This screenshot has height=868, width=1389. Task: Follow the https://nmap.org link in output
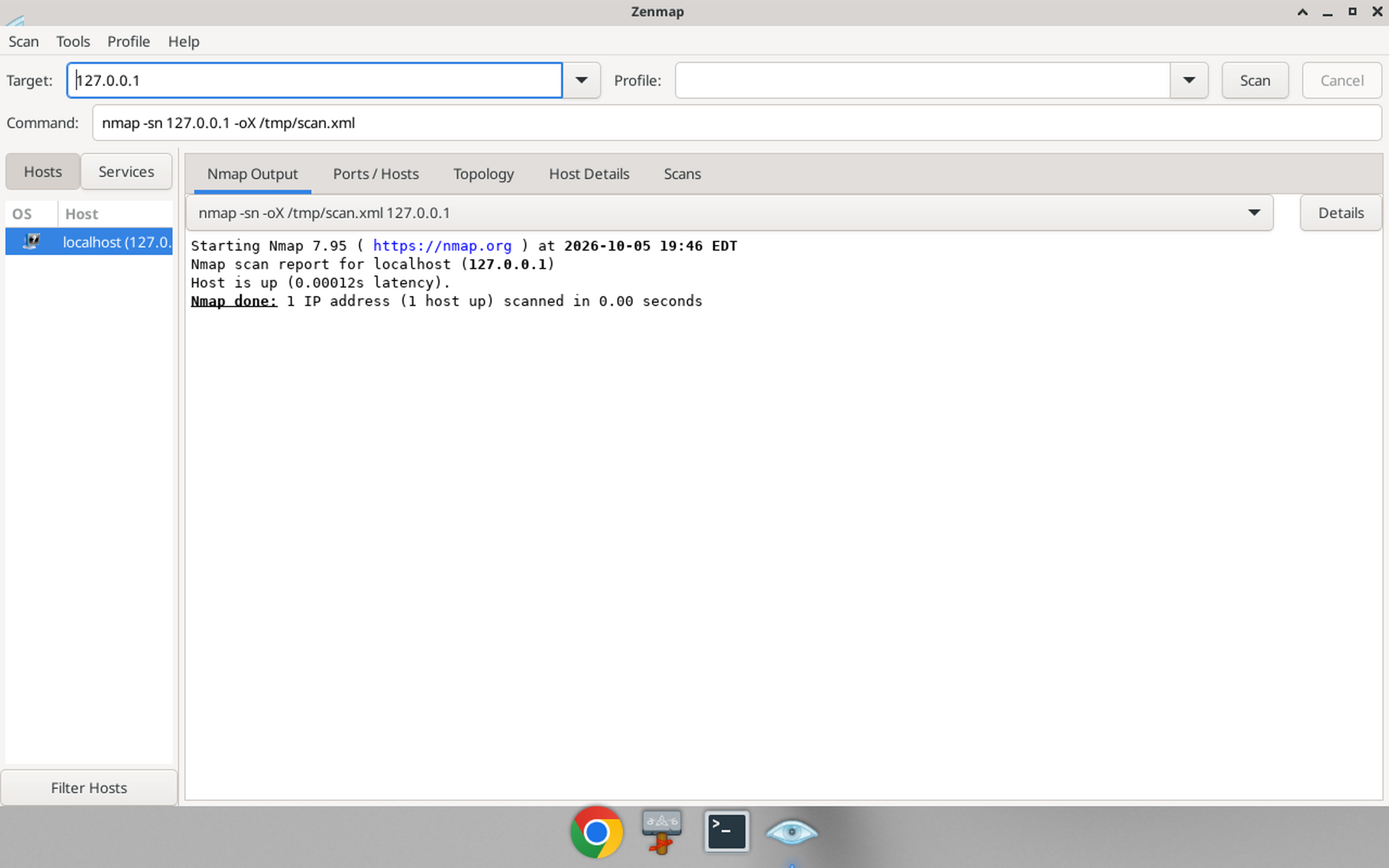tap(442, 246)
